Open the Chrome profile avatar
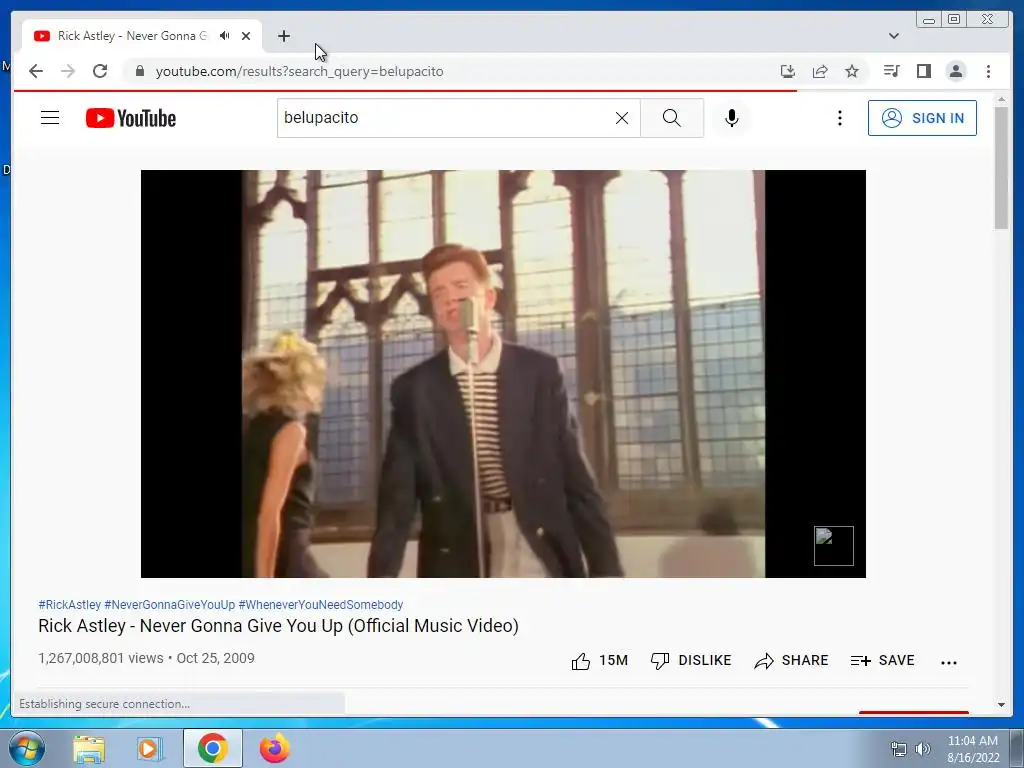This screenshot has height=768, width=1024. [x=956, y=71]
